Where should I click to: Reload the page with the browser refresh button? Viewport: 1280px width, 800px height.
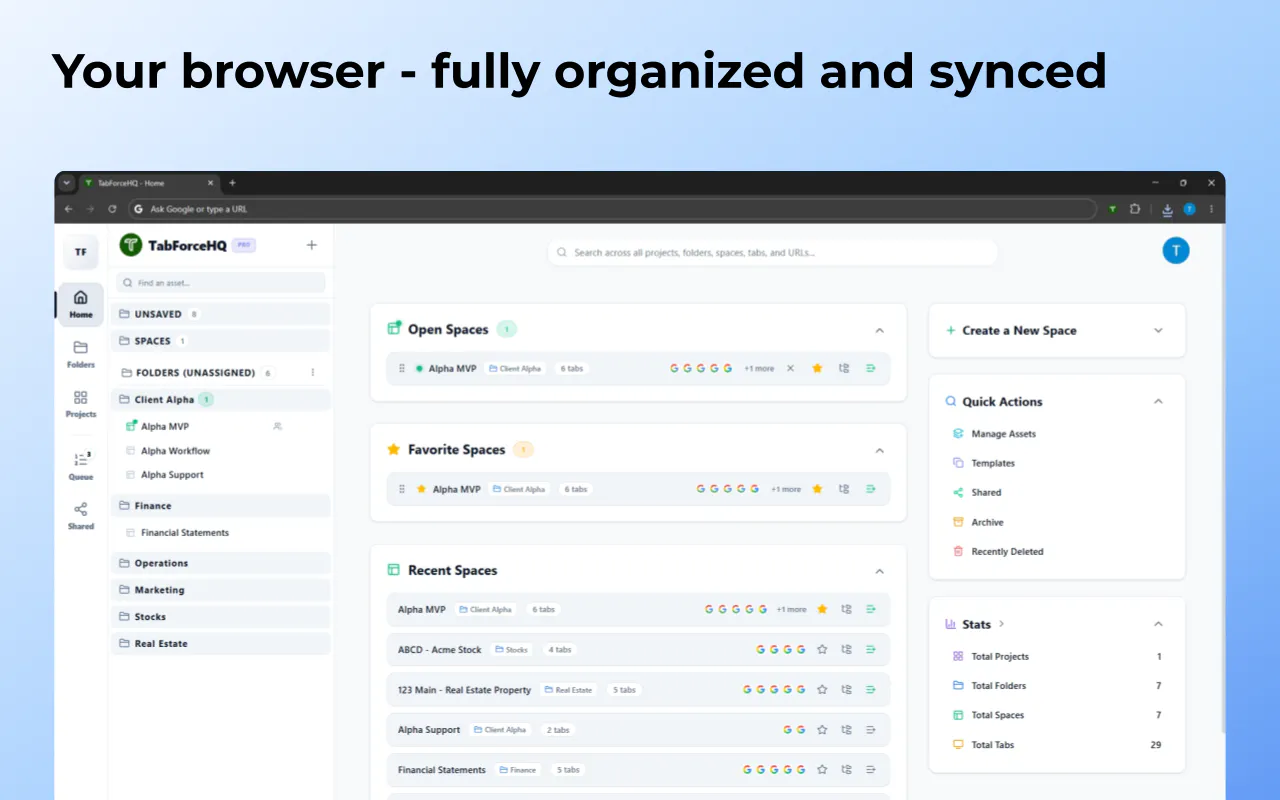tap(112, 209)
